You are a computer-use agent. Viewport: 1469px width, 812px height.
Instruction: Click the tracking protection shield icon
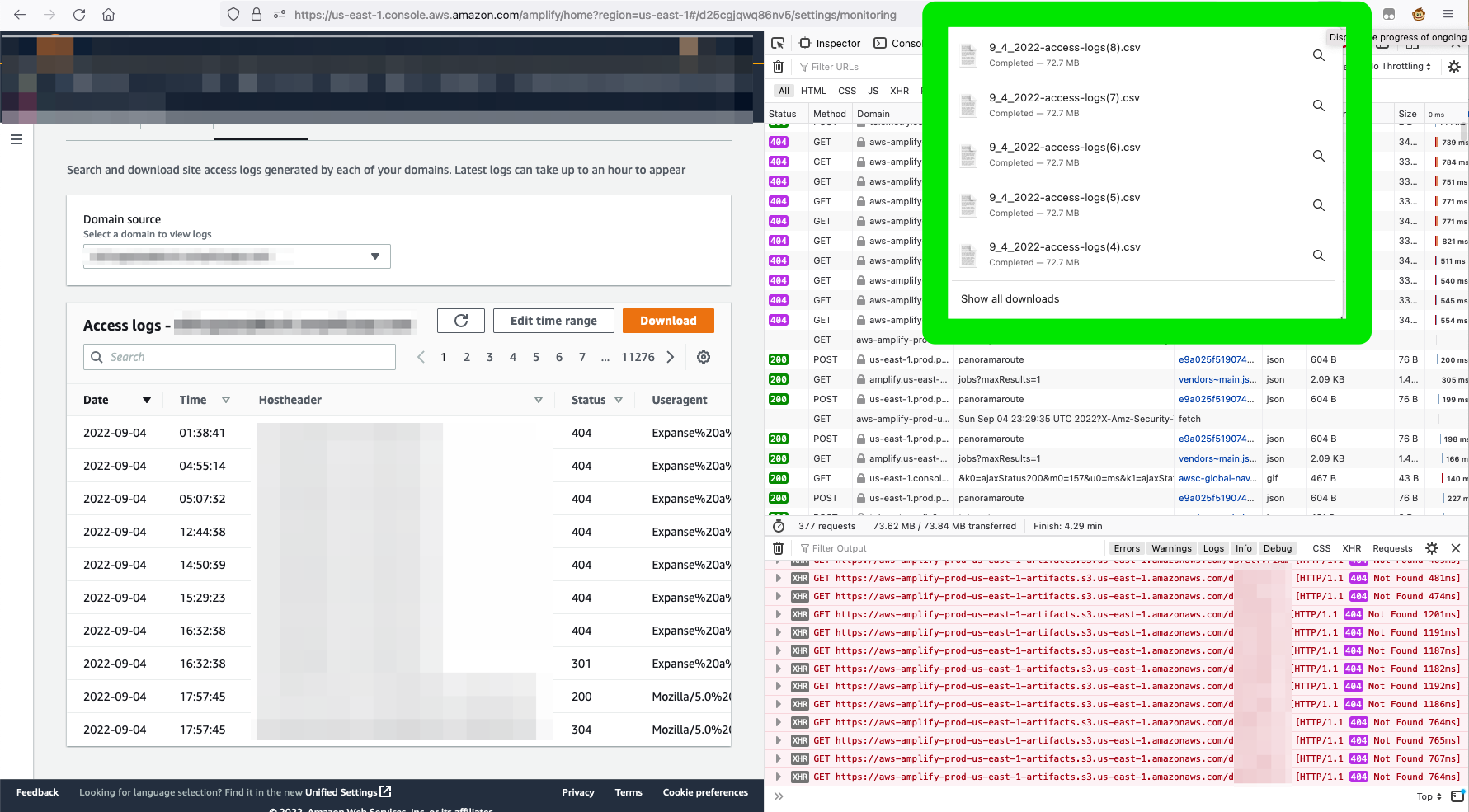(x=233, y=14)
